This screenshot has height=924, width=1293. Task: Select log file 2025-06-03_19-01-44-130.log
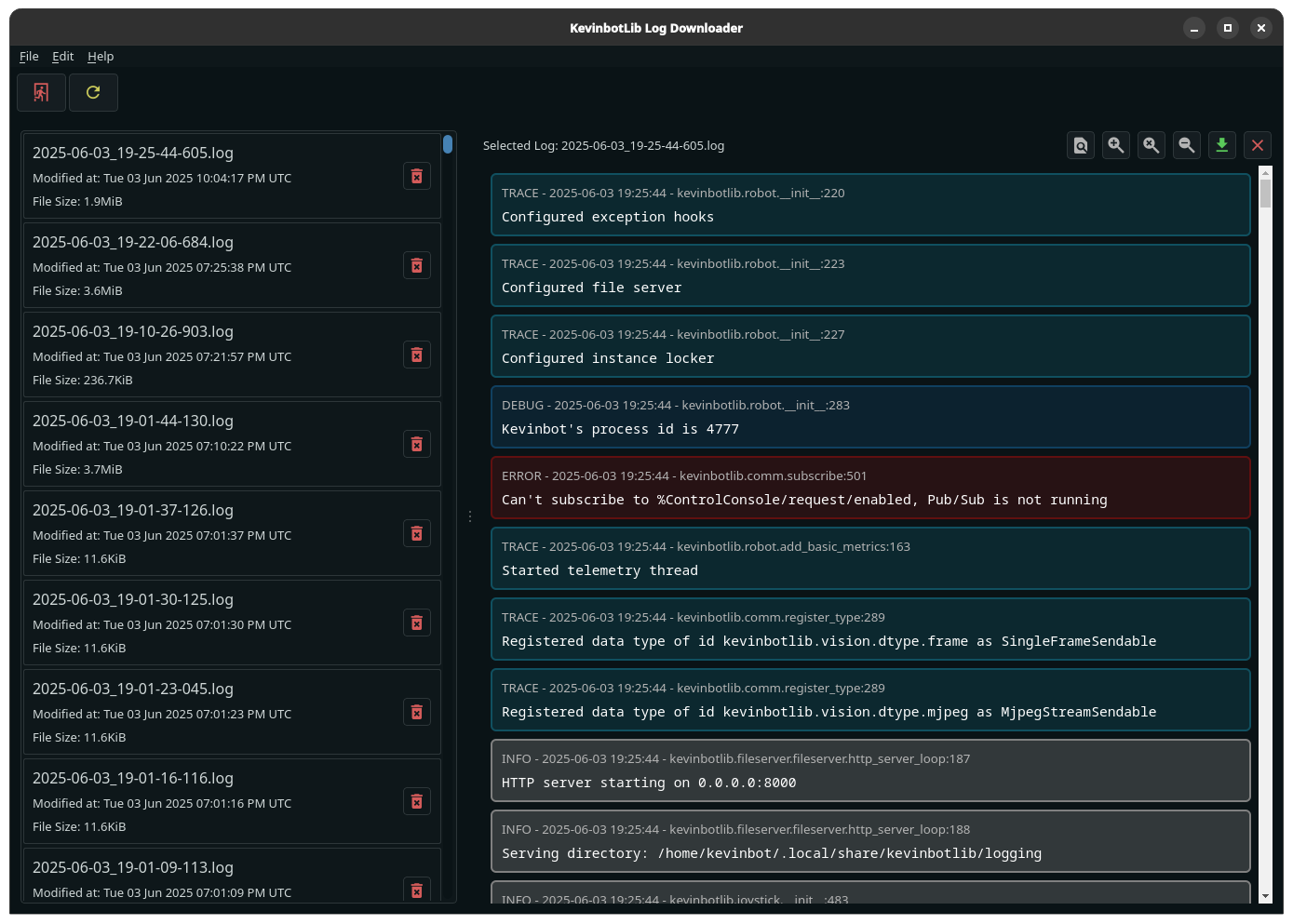232,444
